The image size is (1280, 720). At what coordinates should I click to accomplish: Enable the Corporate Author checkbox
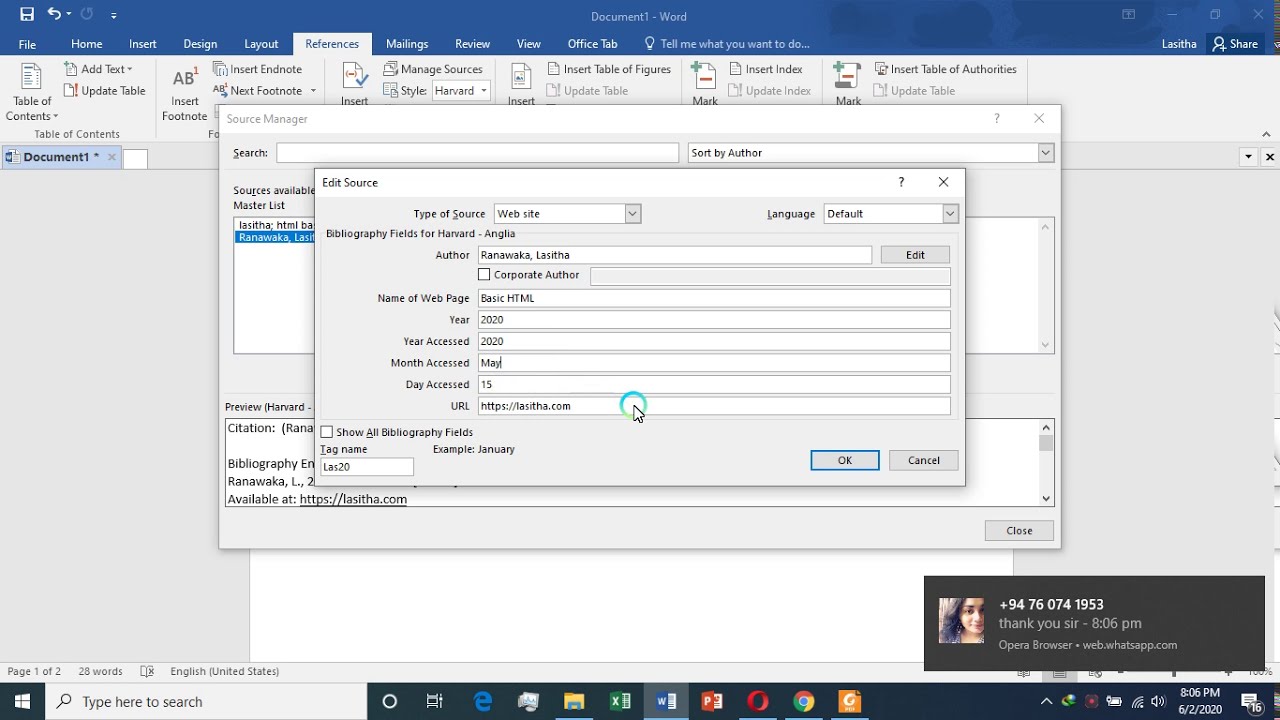(x=484, y=275)
